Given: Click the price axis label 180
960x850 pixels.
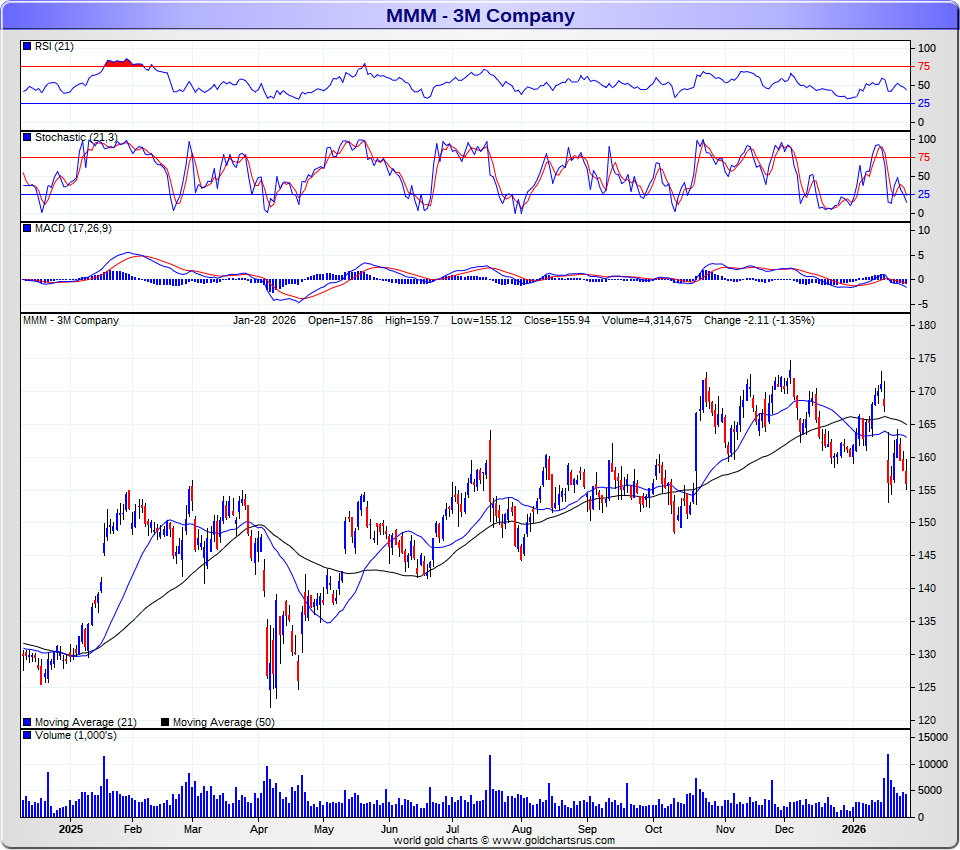Looking at the screenshot, I should (927, 325).
